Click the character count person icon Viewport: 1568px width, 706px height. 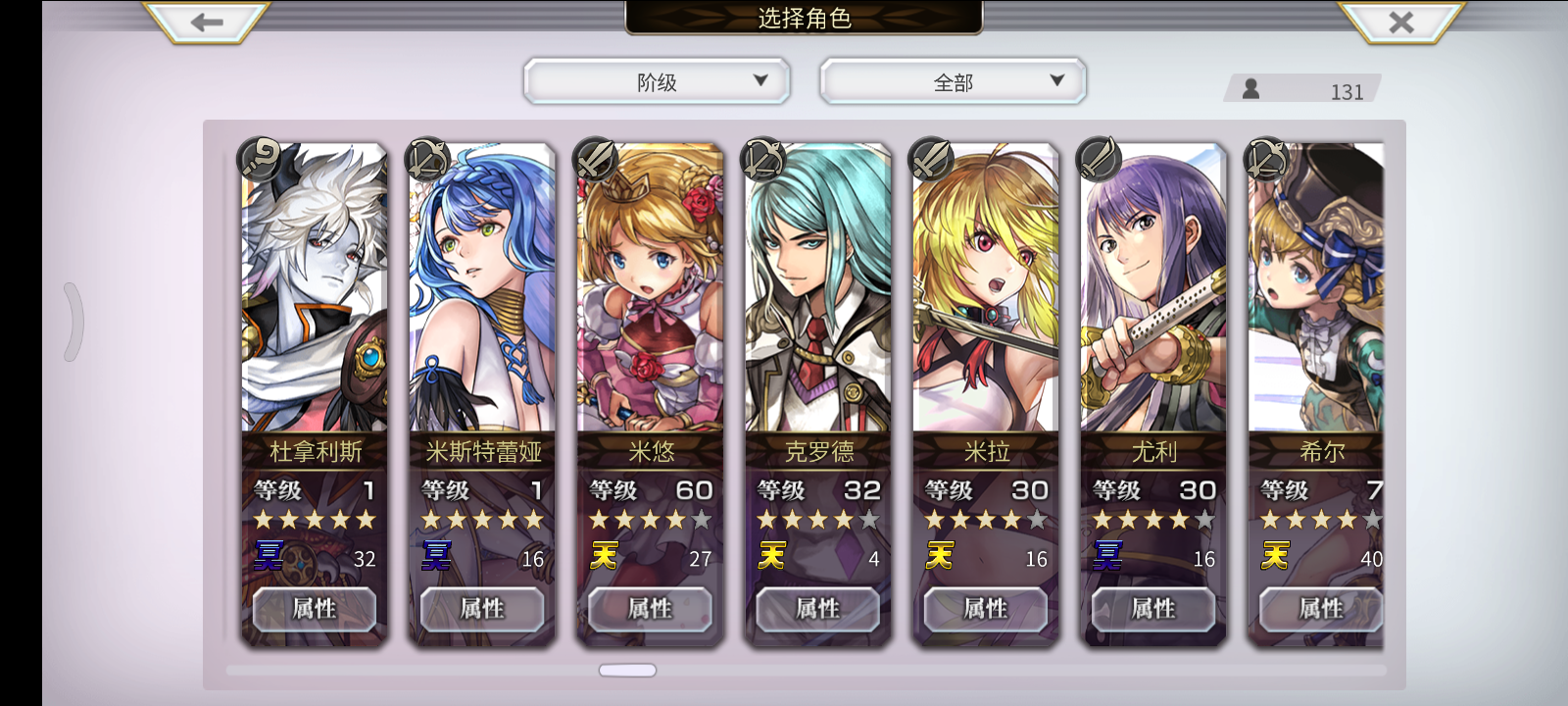tap(1250, 88)
